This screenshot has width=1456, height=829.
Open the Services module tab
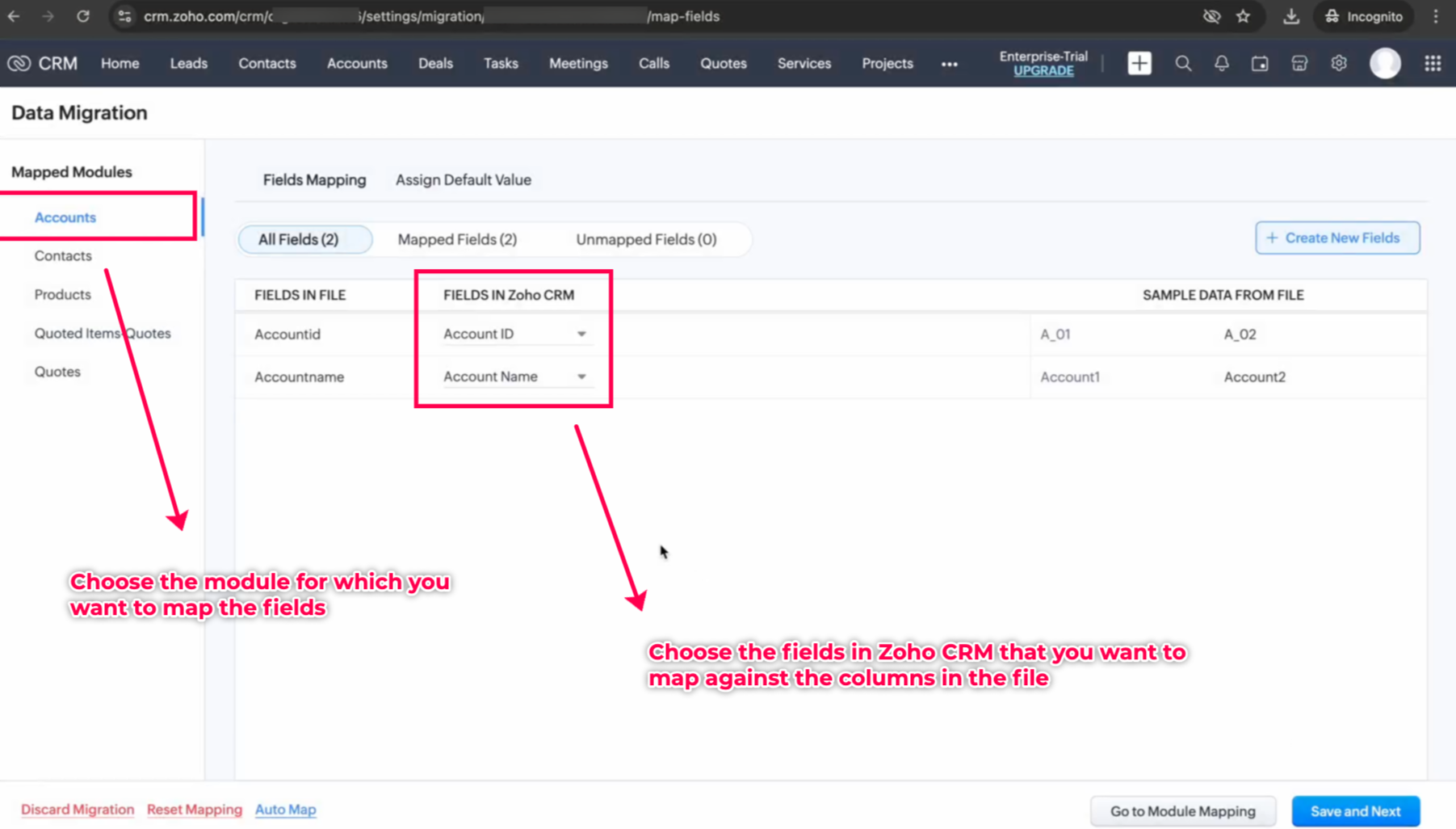point(804,63)
